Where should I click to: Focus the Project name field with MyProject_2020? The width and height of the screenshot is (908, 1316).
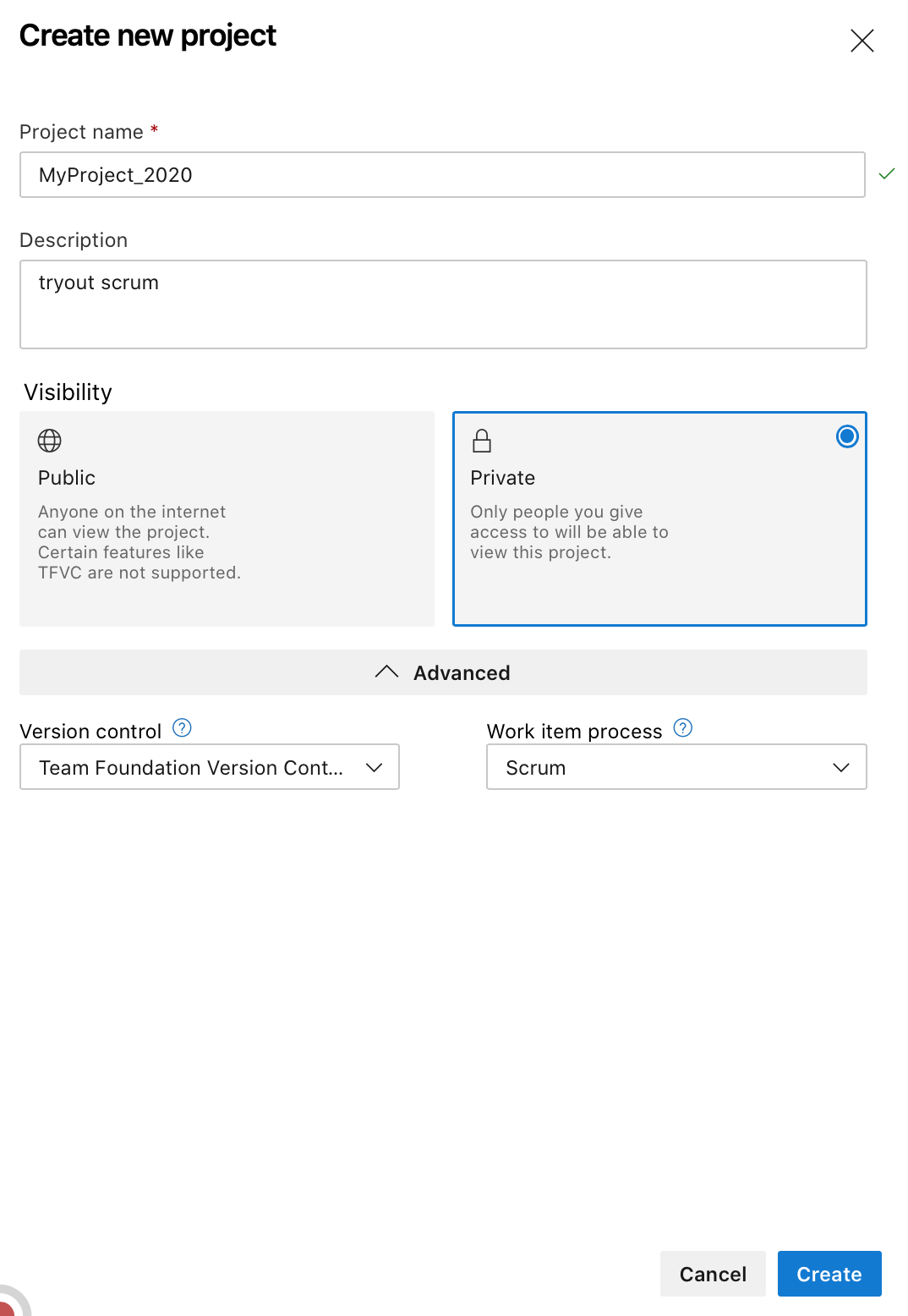pyautogui.click(x=442, y=175)
